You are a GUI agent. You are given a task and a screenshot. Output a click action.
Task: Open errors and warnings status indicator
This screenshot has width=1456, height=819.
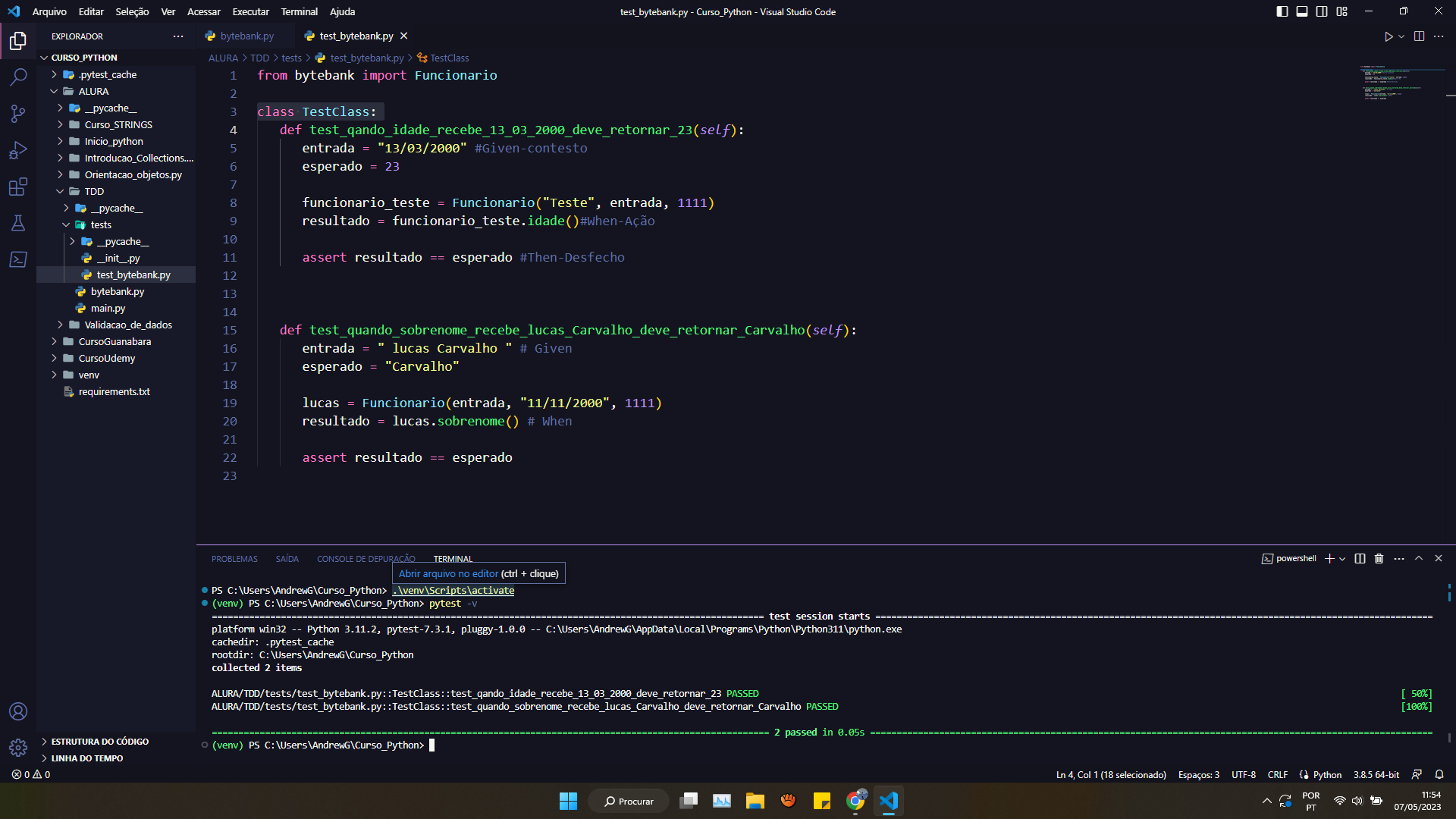(x=31, y=774)
